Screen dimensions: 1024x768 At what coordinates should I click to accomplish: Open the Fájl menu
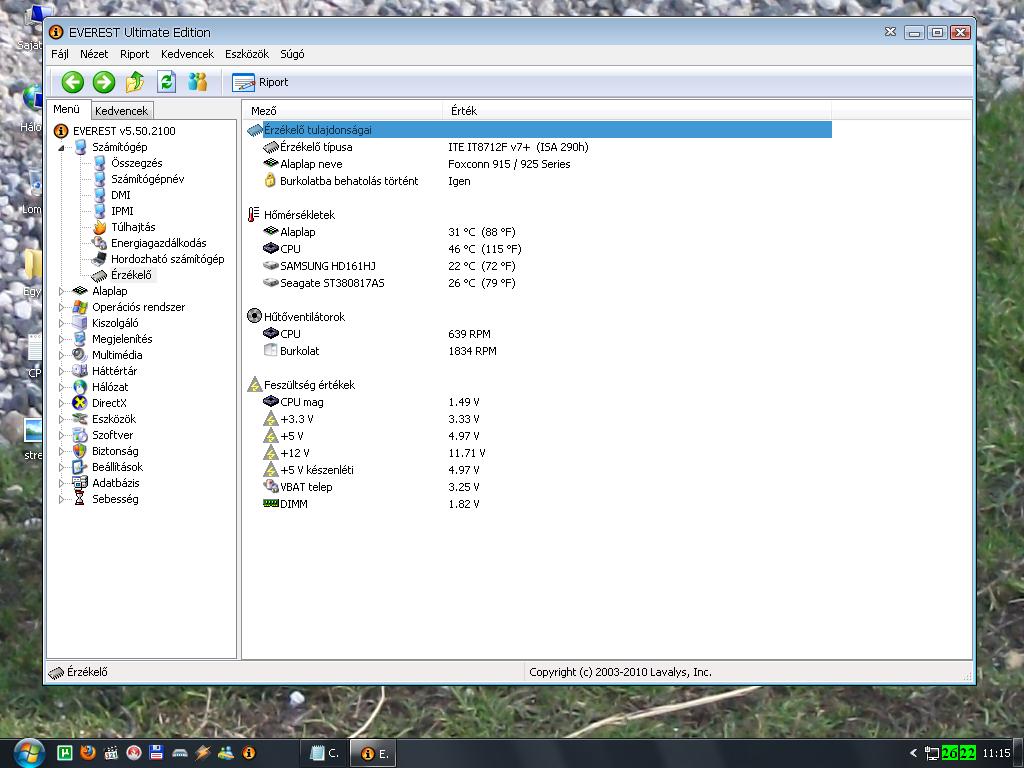[x=60, y=54]
